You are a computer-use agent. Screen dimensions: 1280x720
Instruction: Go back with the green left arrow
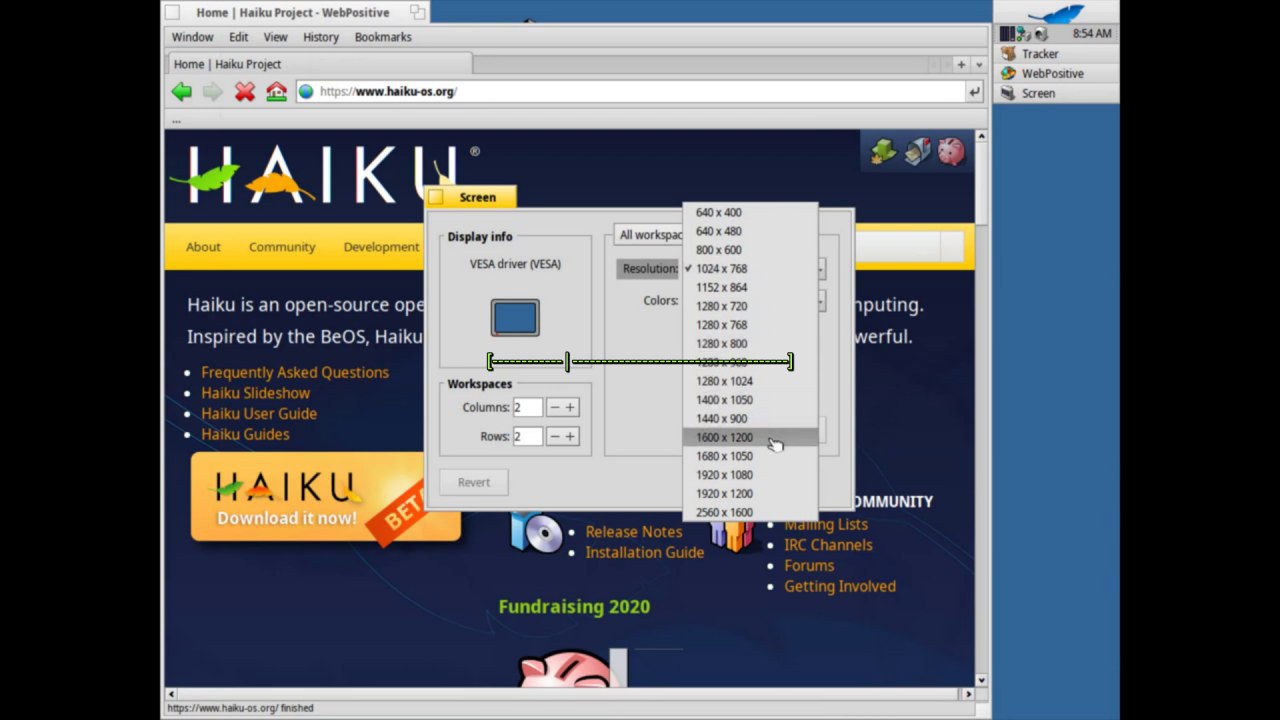(181, 92)
